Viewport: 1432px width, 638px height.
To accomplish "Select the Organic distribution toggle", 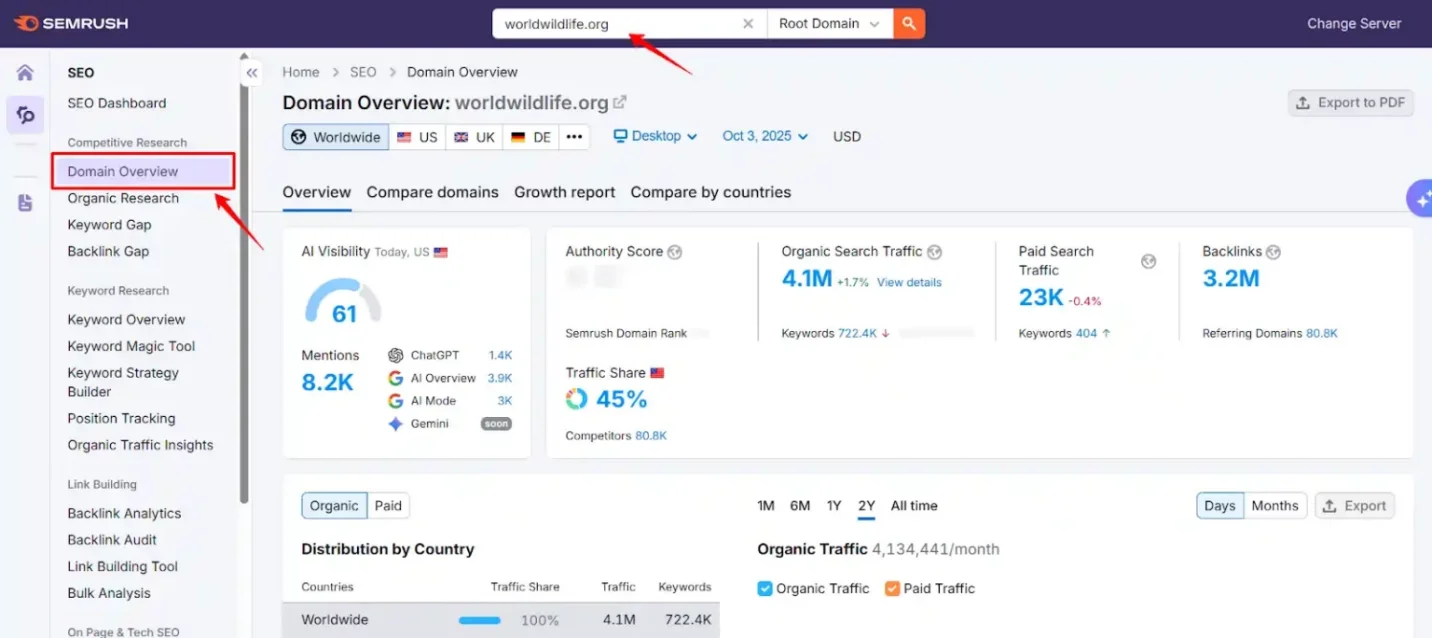I will pyautogui.click(x=334, y=506).
